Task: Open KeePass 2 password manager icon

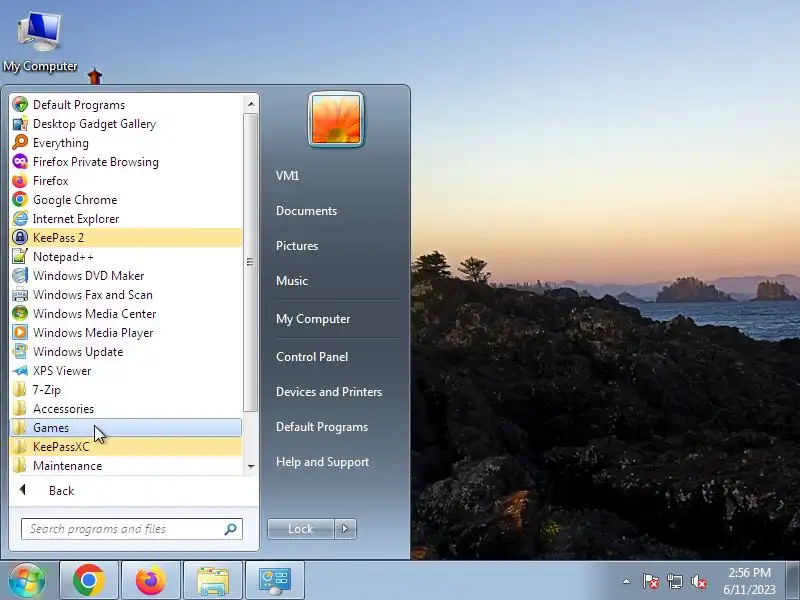Action: (20, 238)
